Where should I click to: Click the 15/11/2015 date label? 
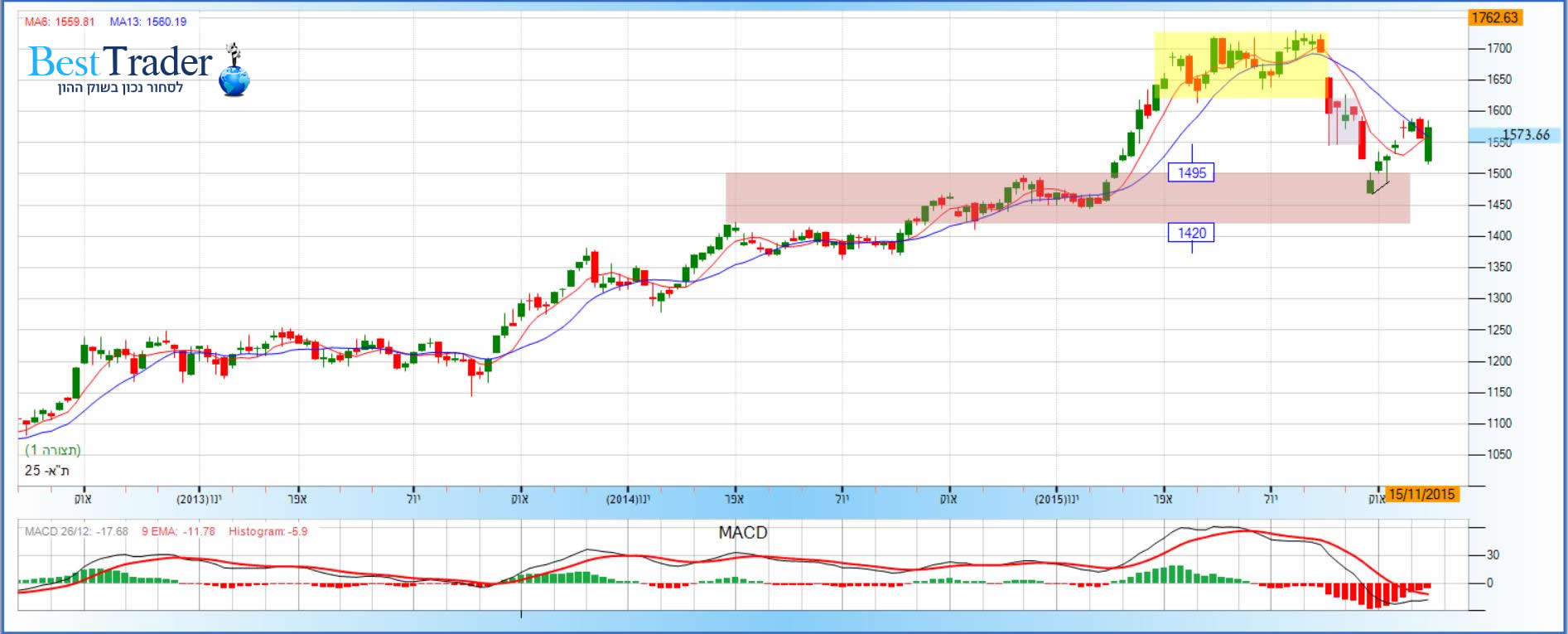coord(1421,494)
